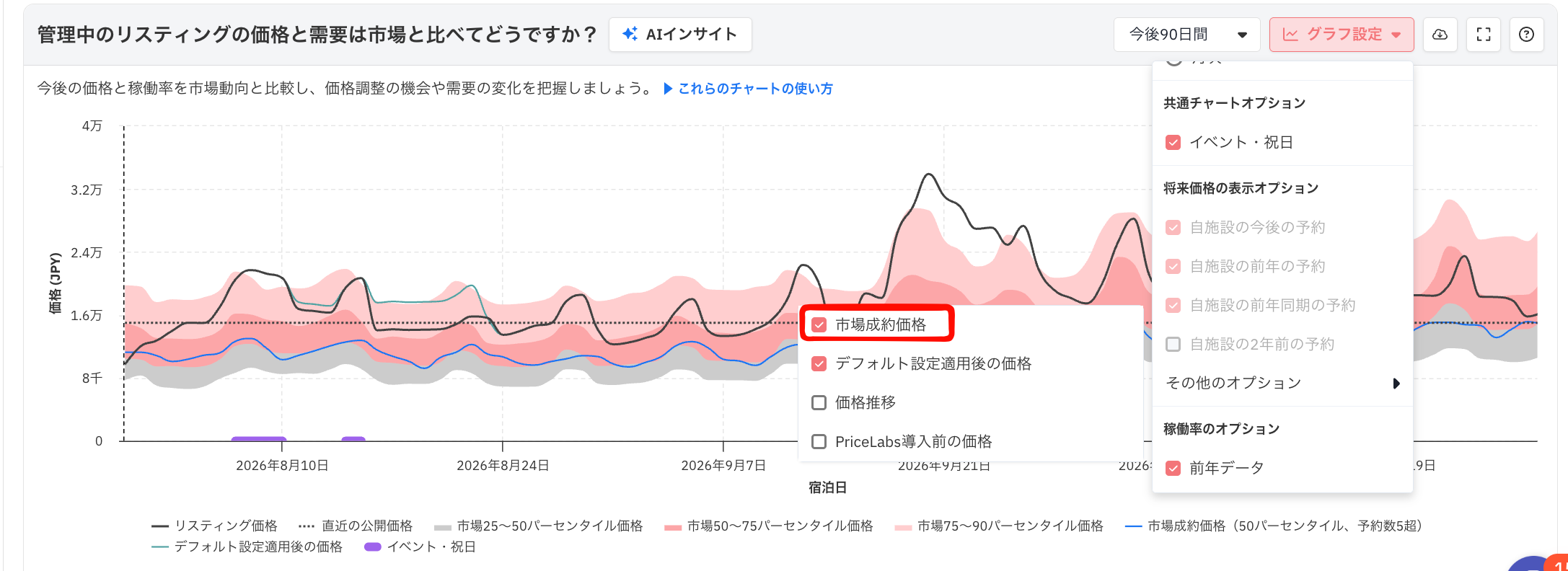Expand the その他のオプション submenu arrow

(x=1396, y=384)
